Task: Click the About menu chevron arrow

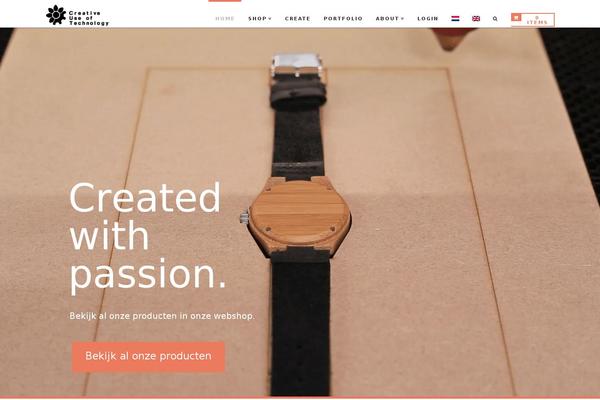Action: tap(402, 18)
